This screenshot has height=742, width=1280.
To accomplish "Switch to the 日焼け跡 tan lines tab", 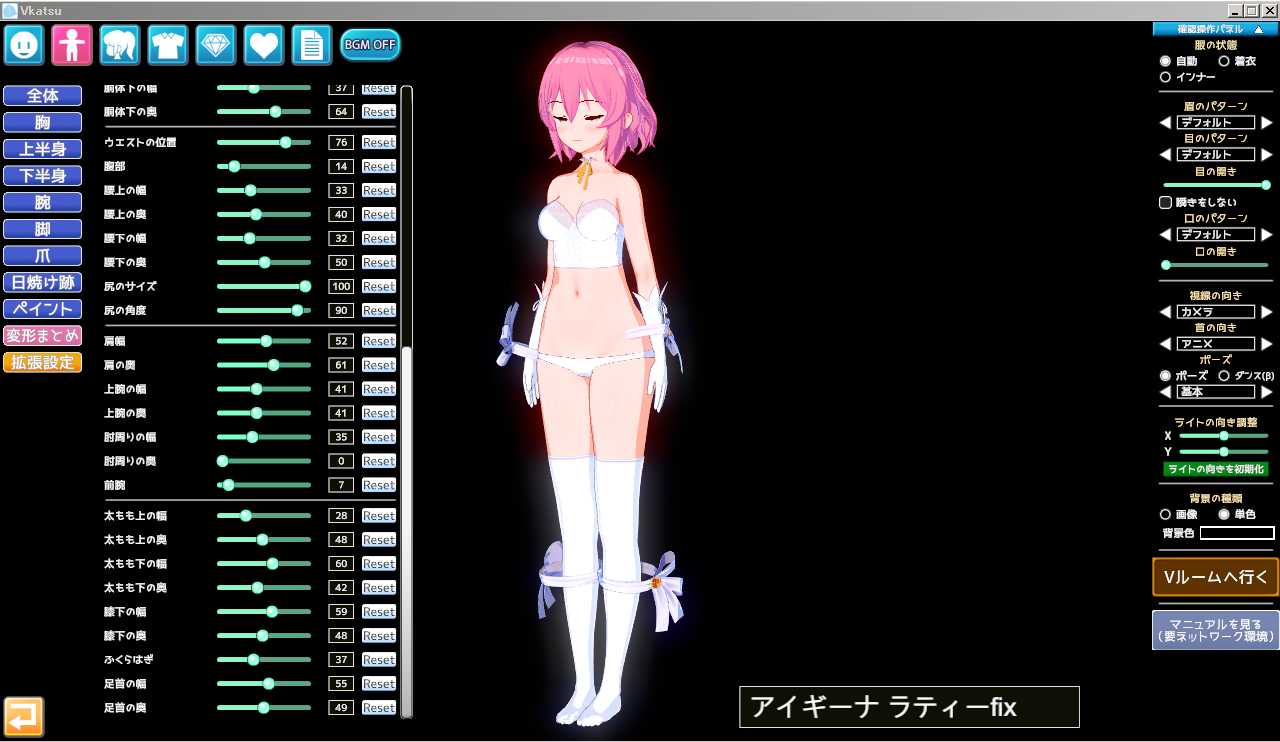I will tap(42, 283).
